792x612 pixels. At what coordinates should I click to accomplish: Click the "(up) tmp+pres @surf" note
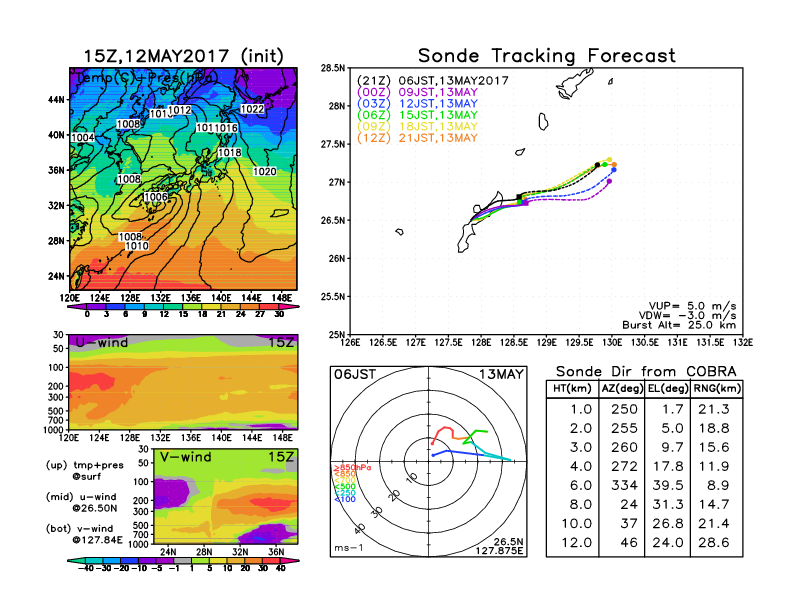click(x=84, y=470)
